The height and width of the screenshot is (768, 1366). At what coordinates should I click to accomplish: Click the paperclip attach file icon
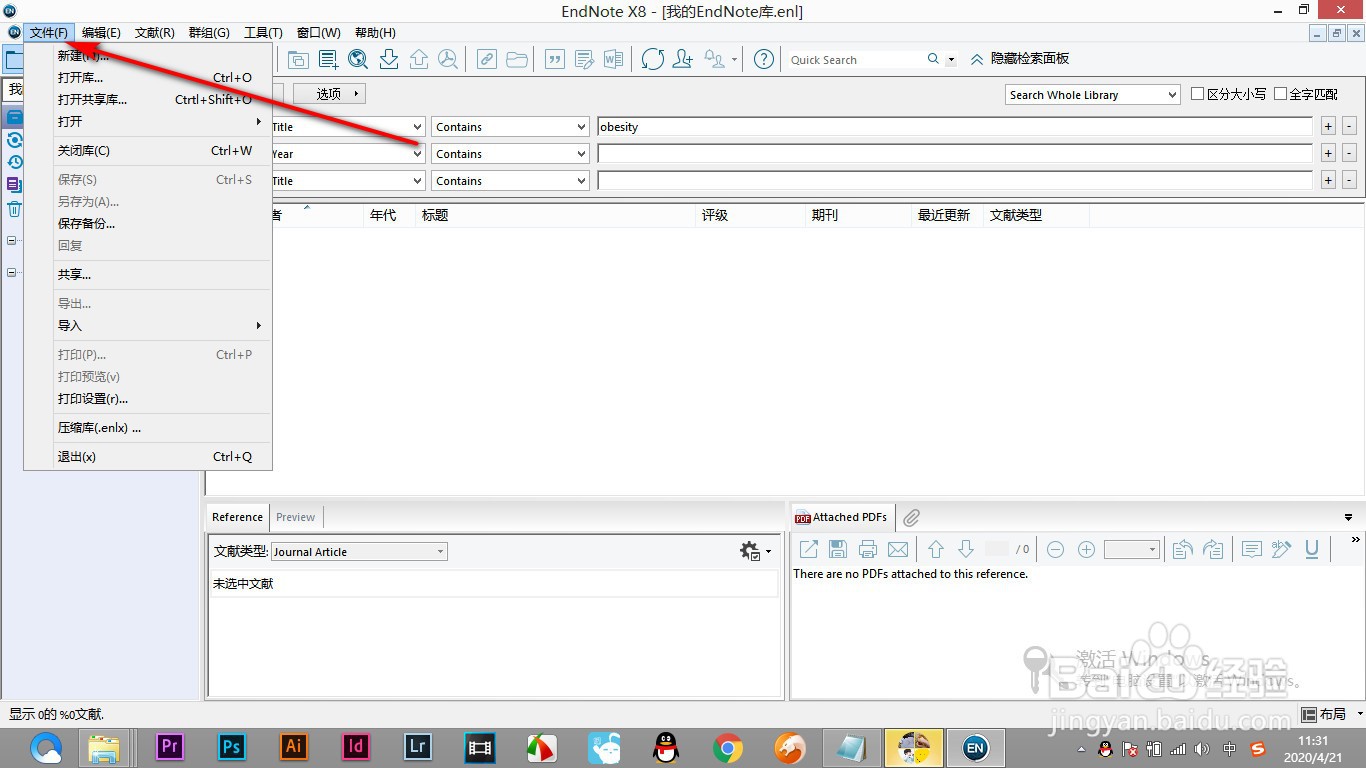point(911,517)
